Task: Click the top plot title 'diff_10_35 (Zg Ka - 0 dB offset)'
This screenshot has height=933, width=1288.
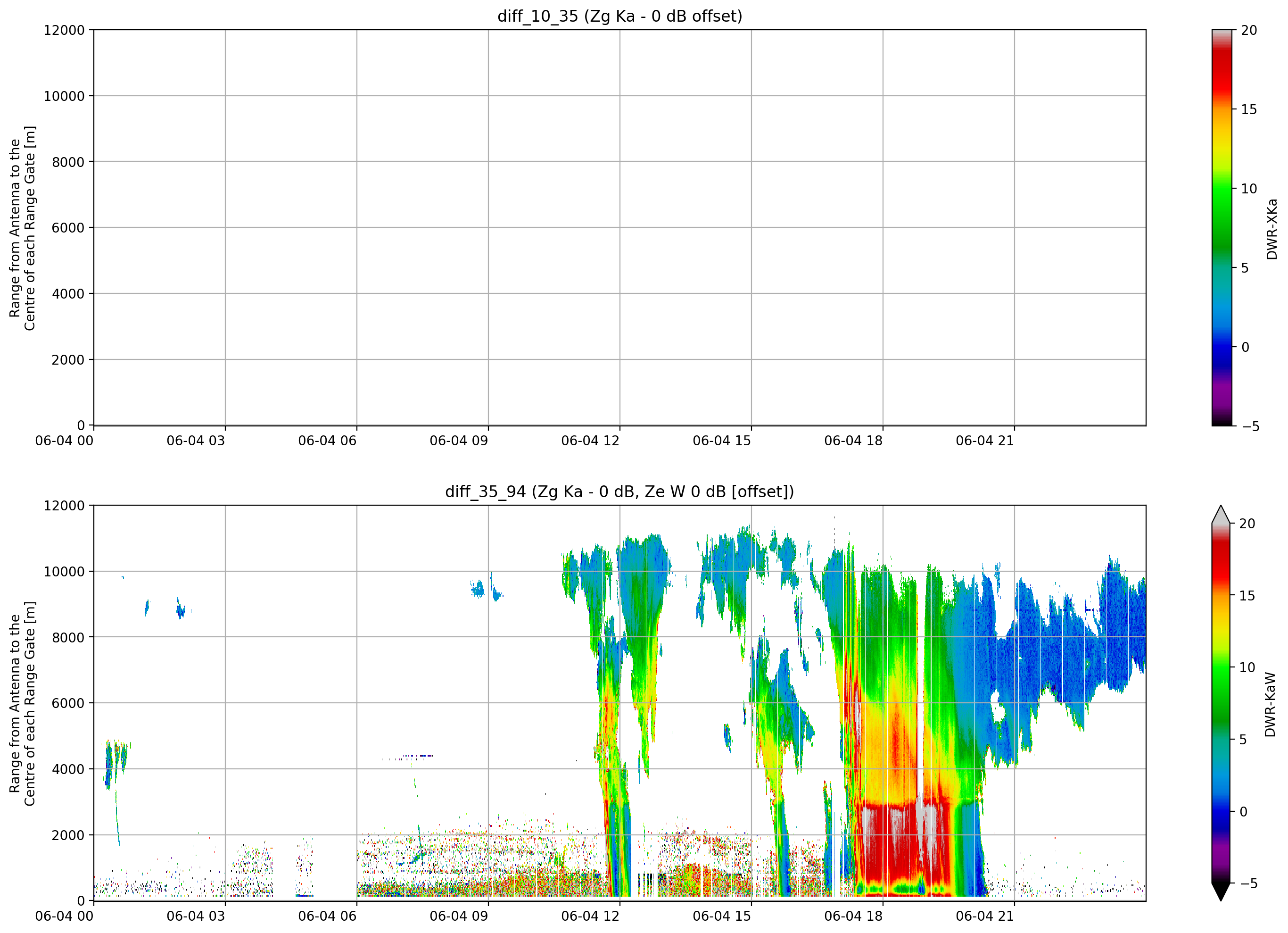Action: pos(619,16)
